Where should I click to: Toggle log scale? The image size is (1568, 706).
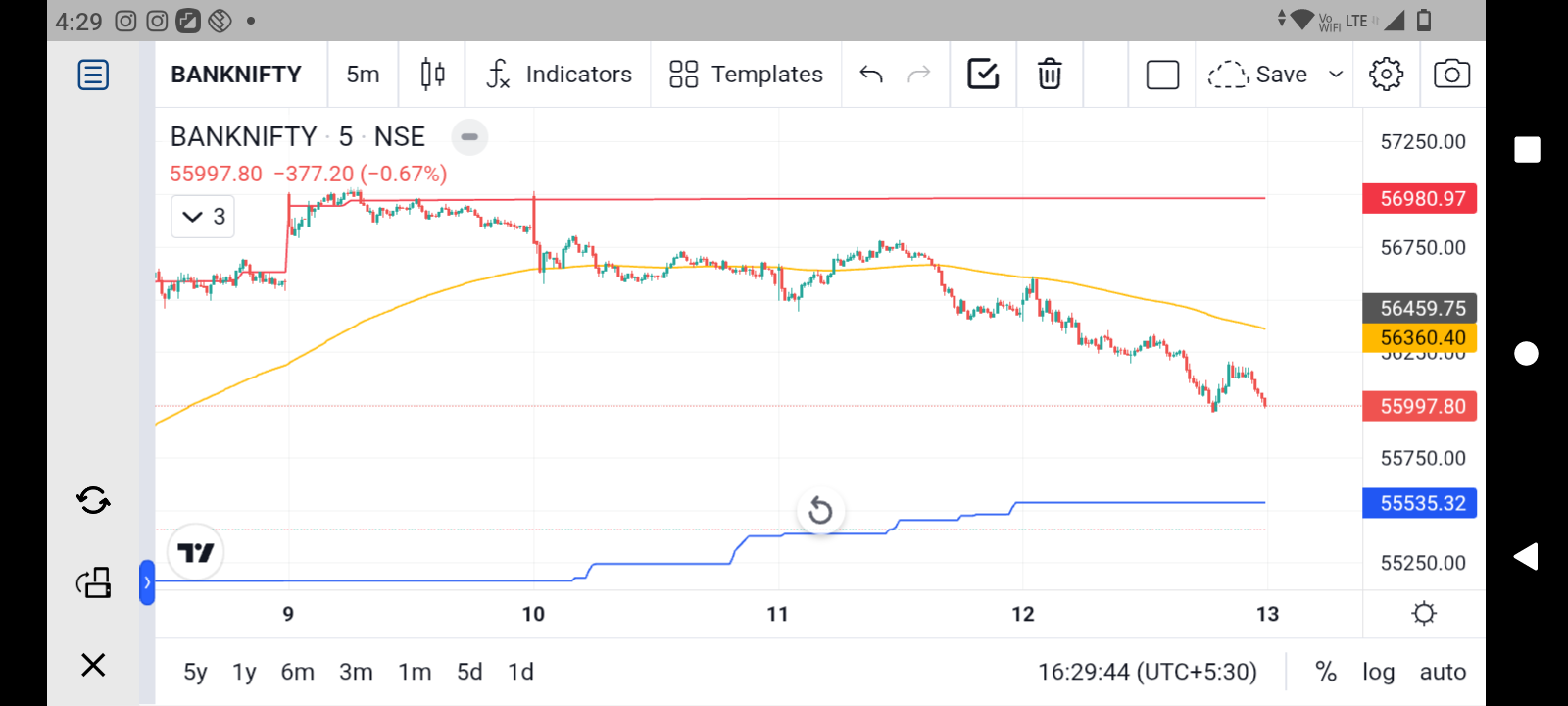pyautogui.click(x=1378, y=672)
